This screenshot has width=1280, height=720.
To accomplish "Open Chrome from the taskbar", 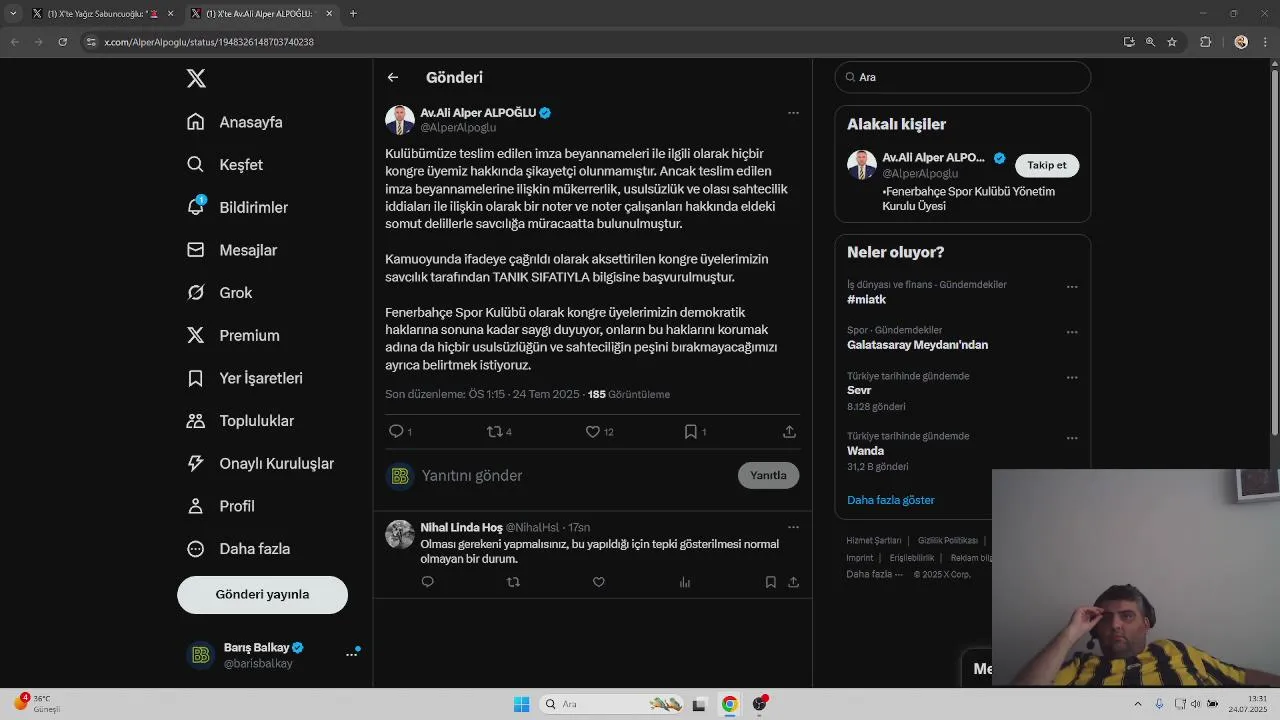I will tap(730, 704).
